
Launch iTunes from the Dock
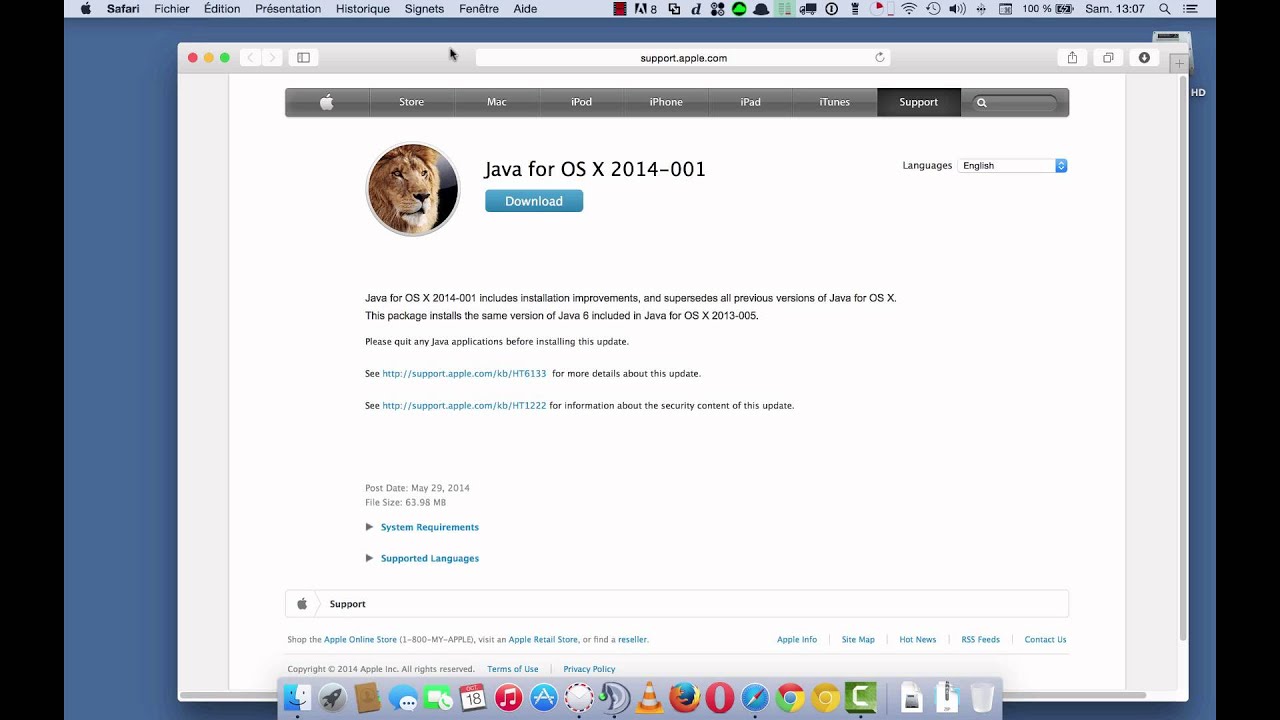[508, 697]
